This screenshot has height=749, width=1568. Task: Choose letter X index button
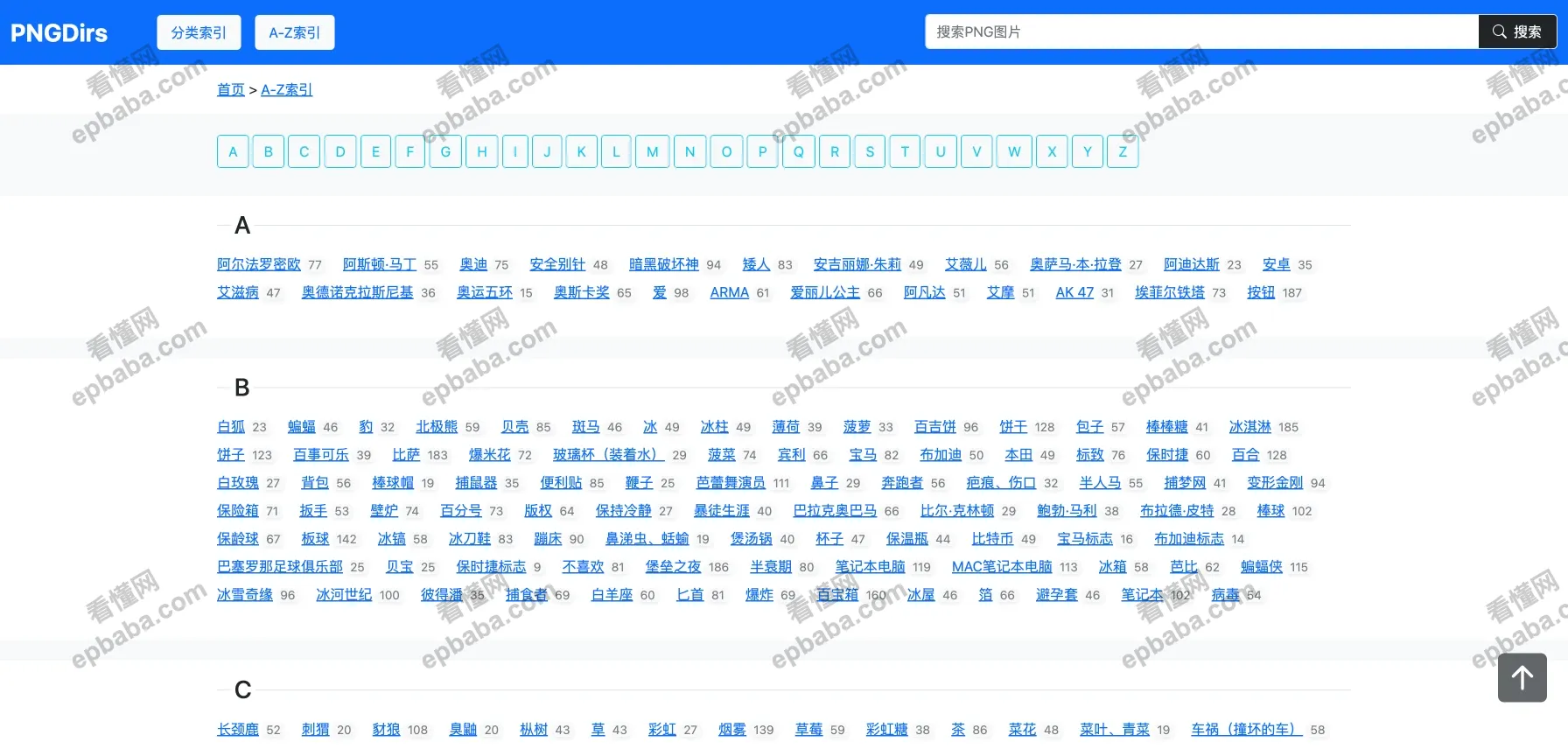[1052, 151]
